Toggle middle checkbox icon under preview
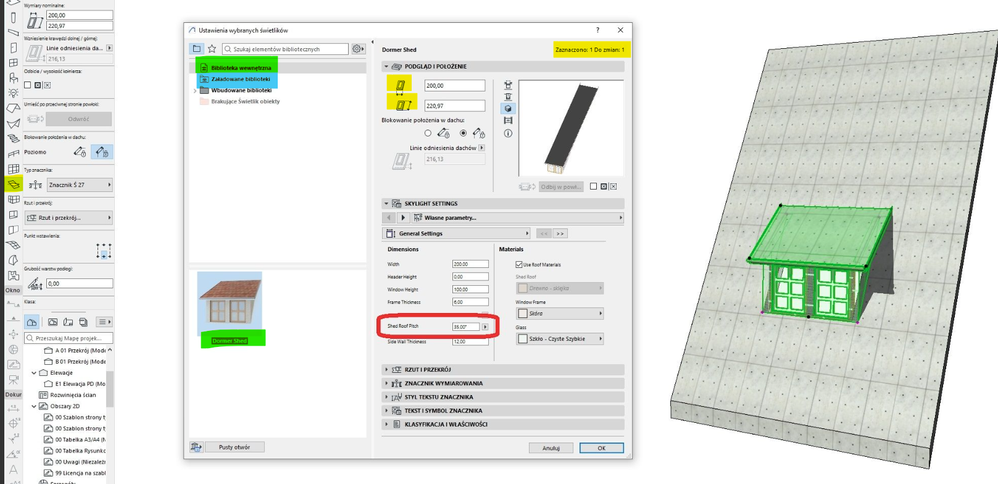 tap(603, 187)
